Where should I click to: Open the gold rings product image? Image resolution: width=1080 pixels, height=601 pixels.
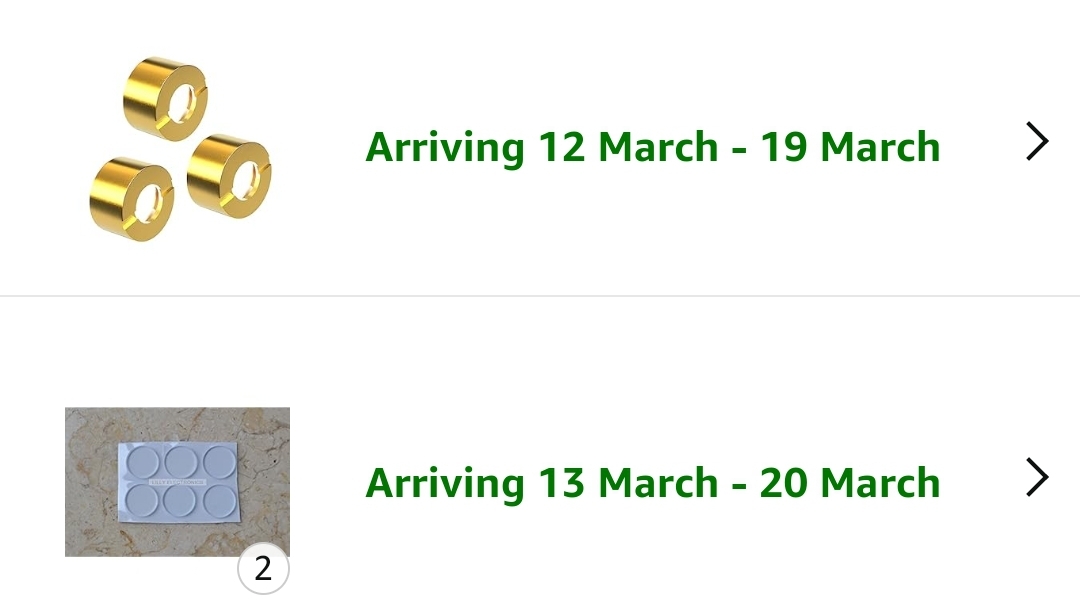pyautogui.click(x=180, y=148)
